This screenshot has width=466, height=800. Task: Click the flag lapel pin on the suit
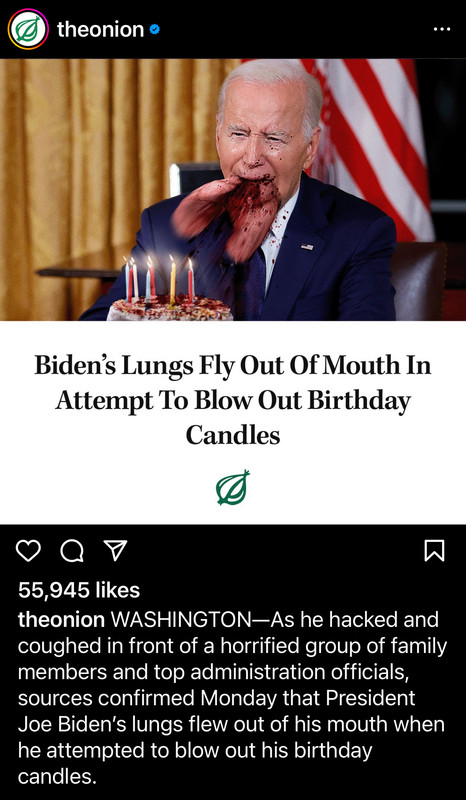(x=307, y=247)
